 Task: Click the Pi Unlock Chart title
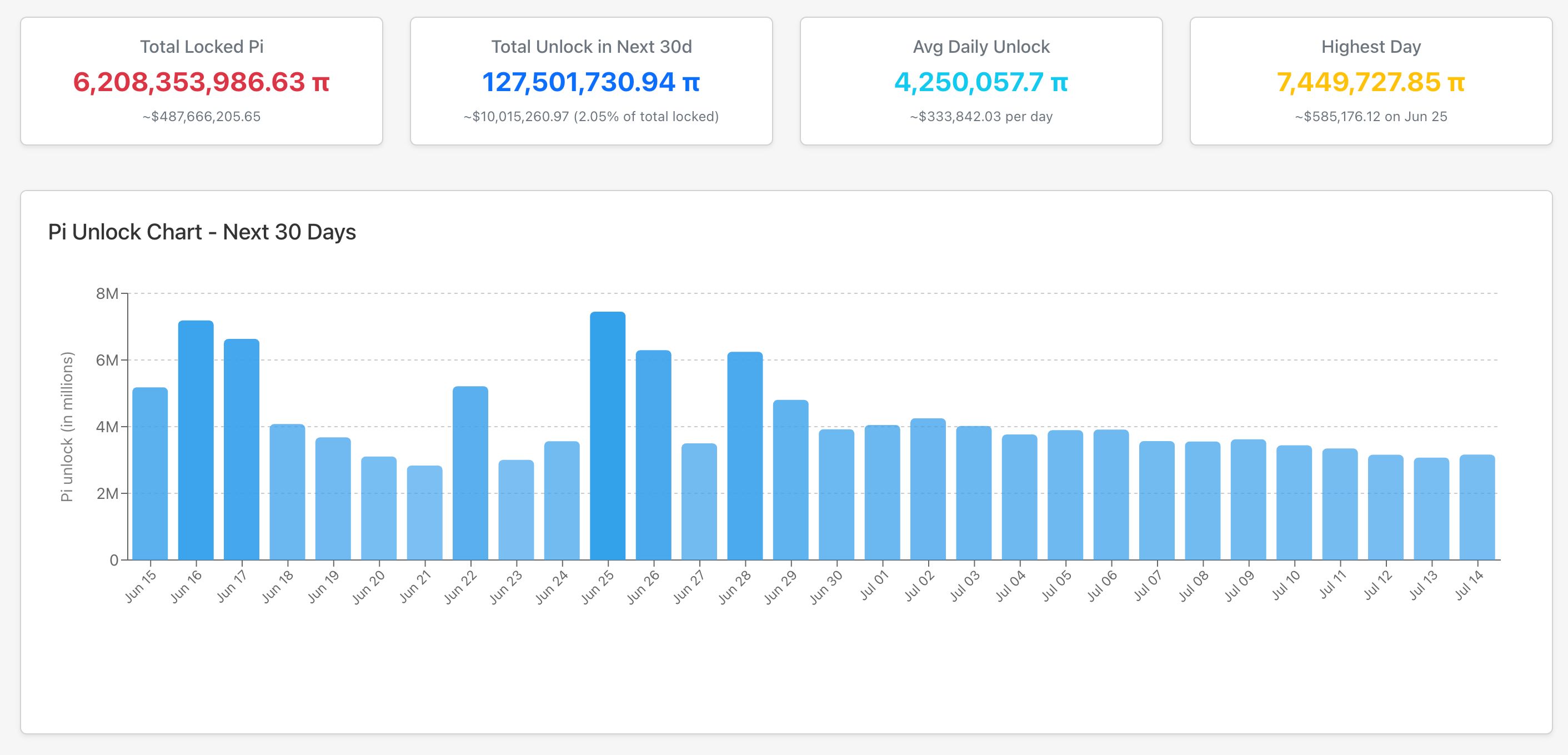coord(202,232)
